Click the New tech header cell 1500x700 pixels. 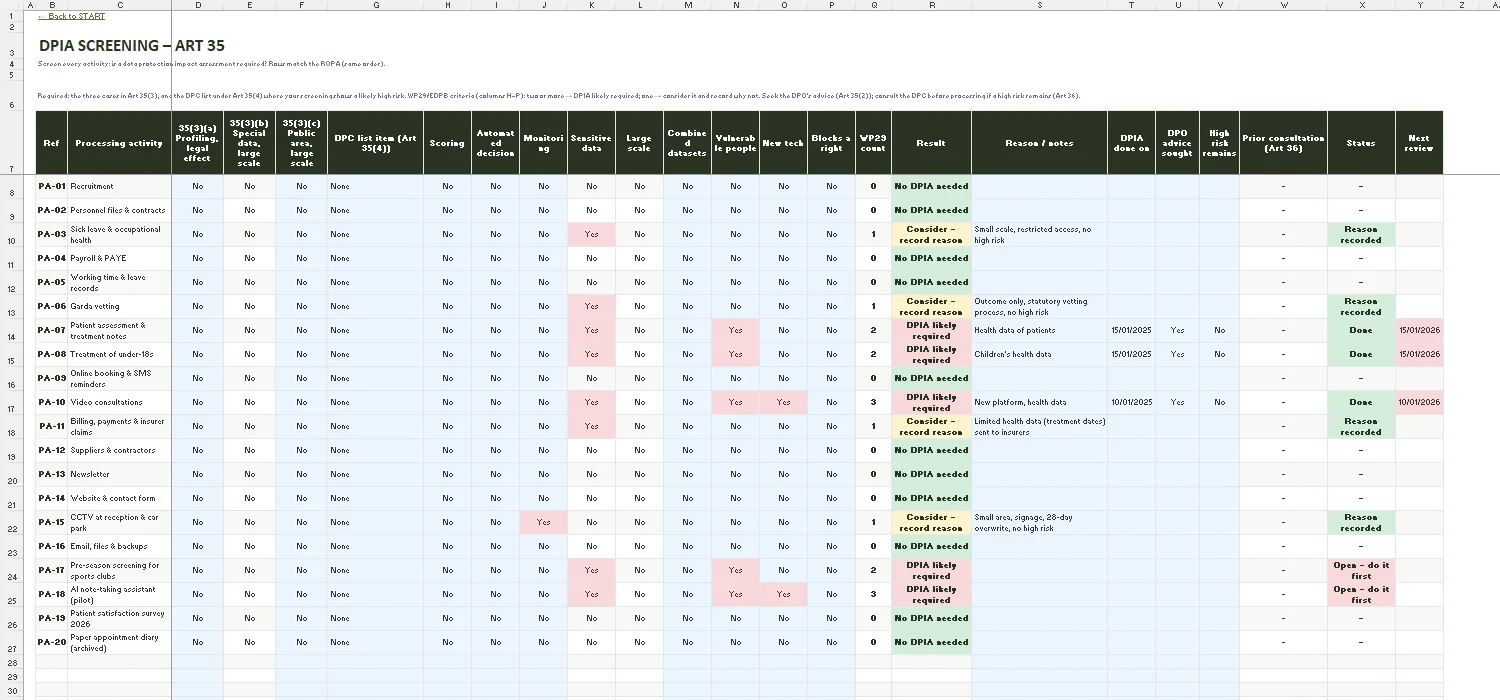(x=784, y=143)
